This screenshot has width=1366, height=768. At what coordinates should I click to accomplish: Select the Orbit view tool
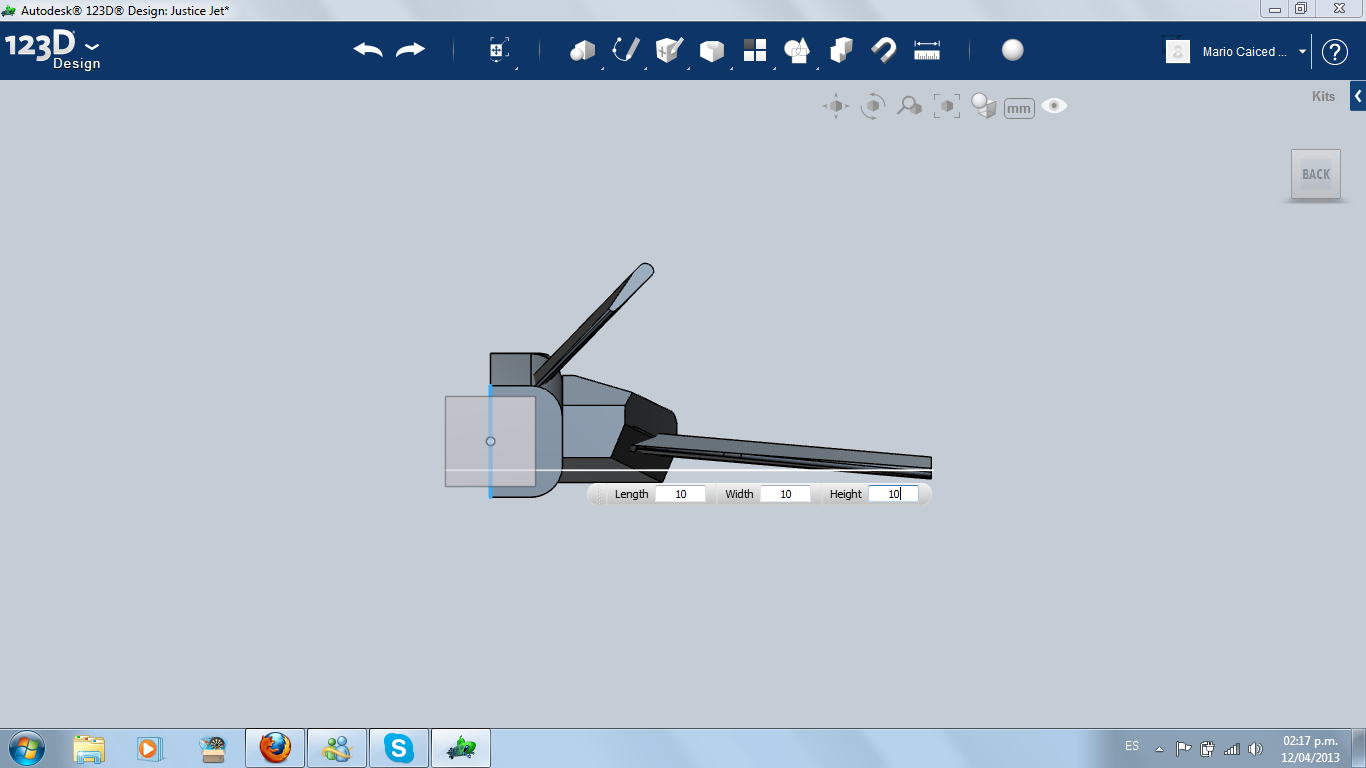(x=873, y=106)
